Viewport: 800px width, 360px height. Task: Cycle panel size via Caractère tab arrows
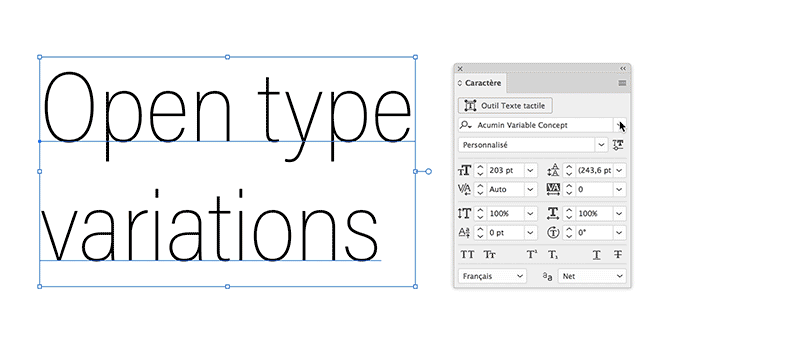pyautogui.click(x=460, y=83)
